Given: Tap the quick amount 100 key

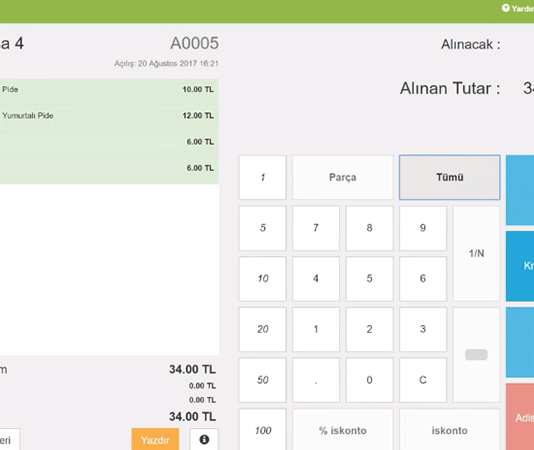Looking at the screenshot, I should (263, 430).
